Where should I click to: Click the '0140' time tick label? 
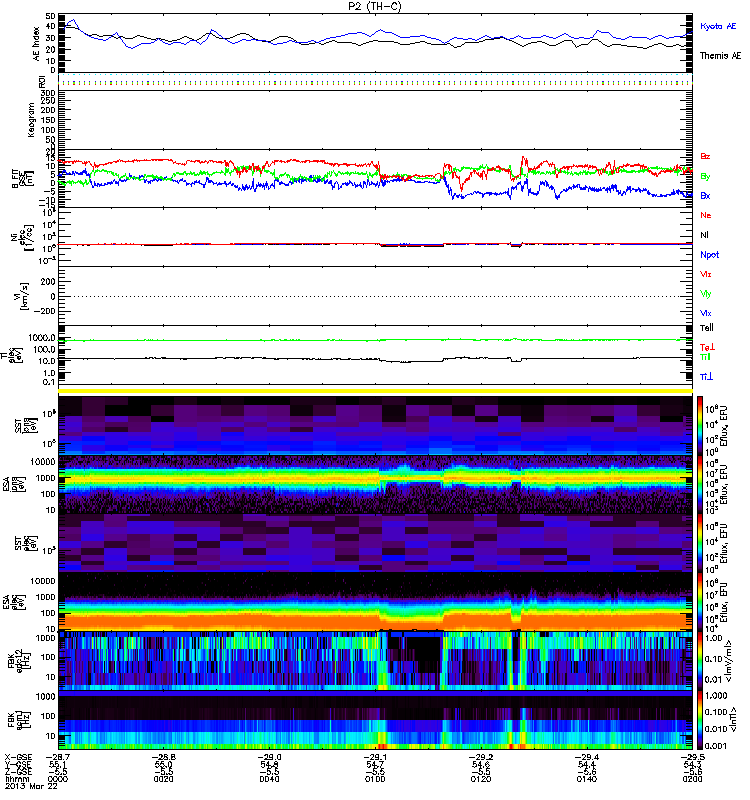[586, 779]
